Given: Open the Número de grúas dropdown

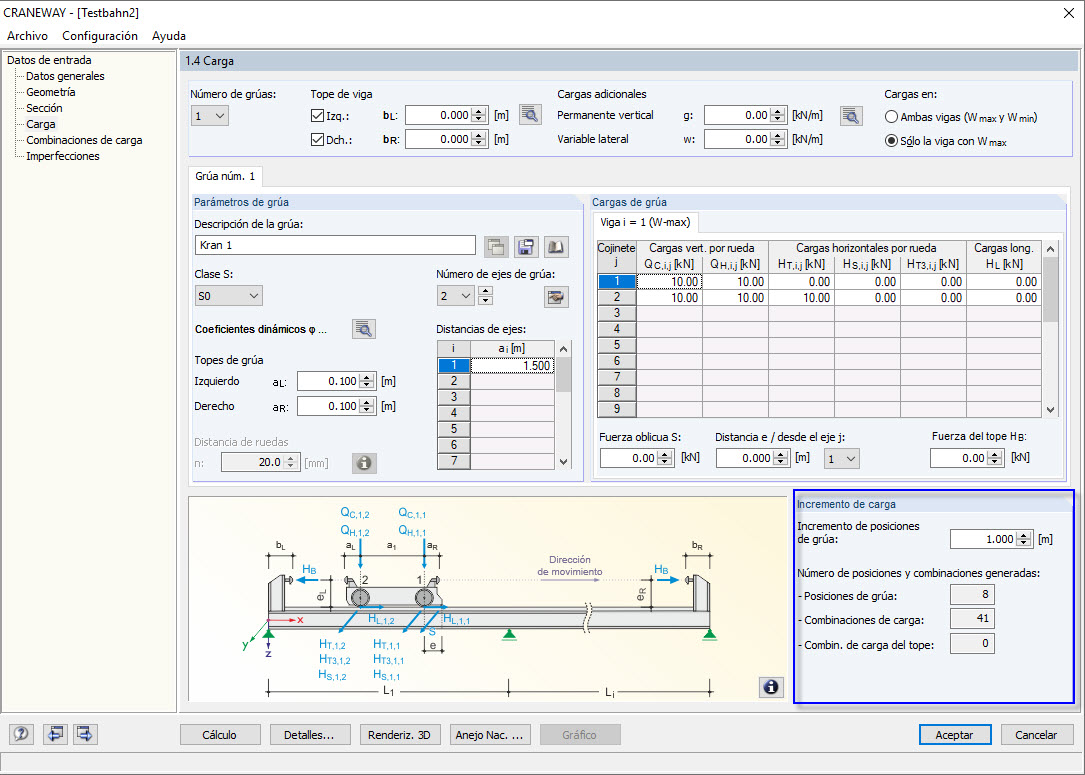Looking at the screenshot, I should tap(210, 116).
